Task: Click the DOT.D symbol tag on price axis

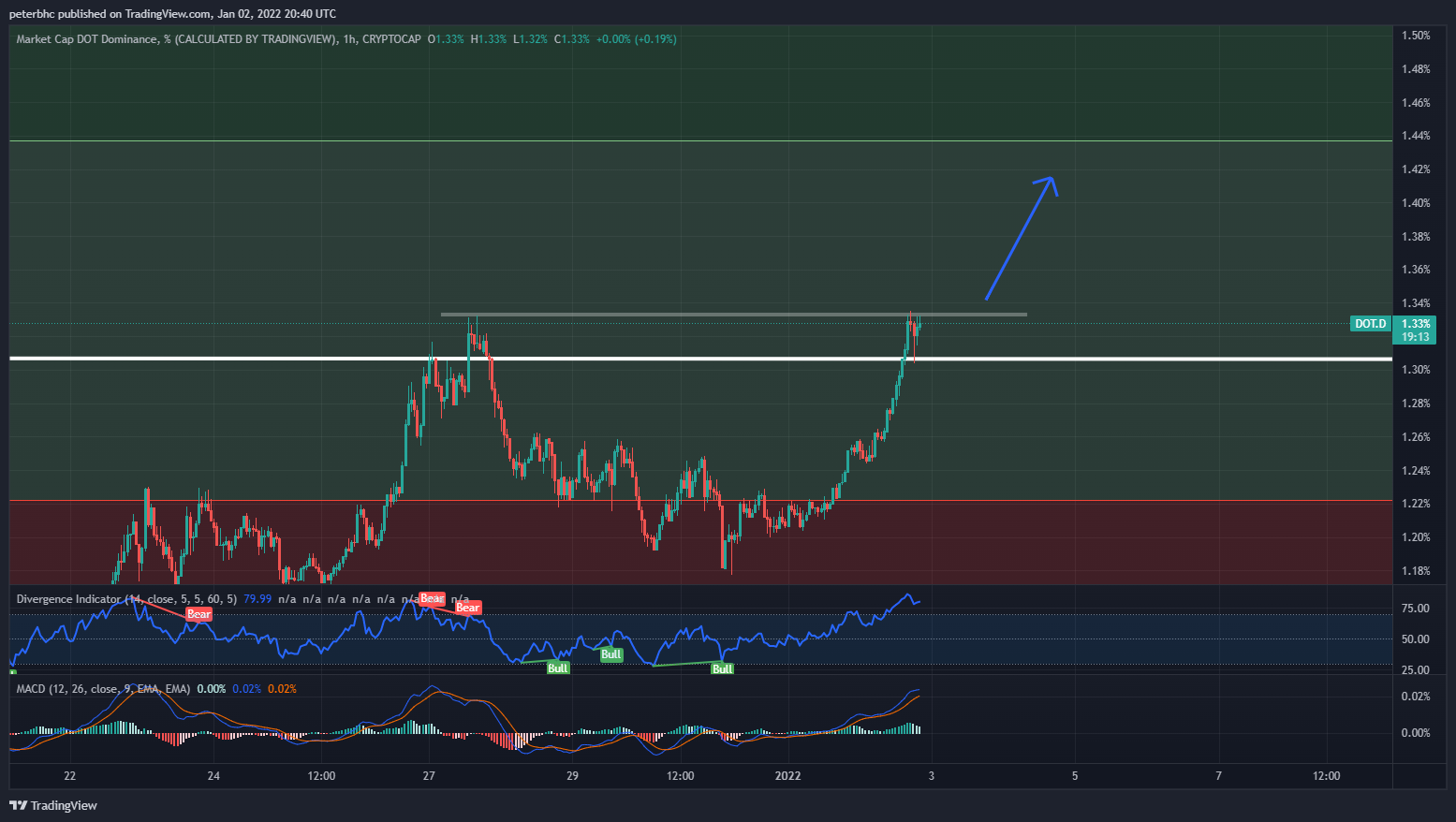Action: pos(1370,324)
